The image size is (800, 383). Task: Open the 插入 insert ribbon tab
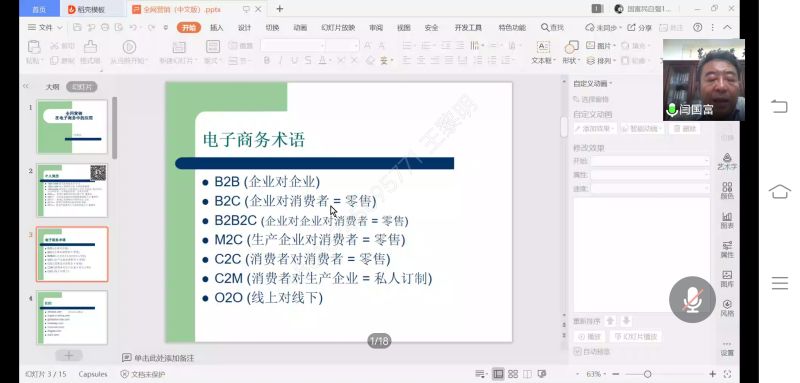click(x=216, y=28)
